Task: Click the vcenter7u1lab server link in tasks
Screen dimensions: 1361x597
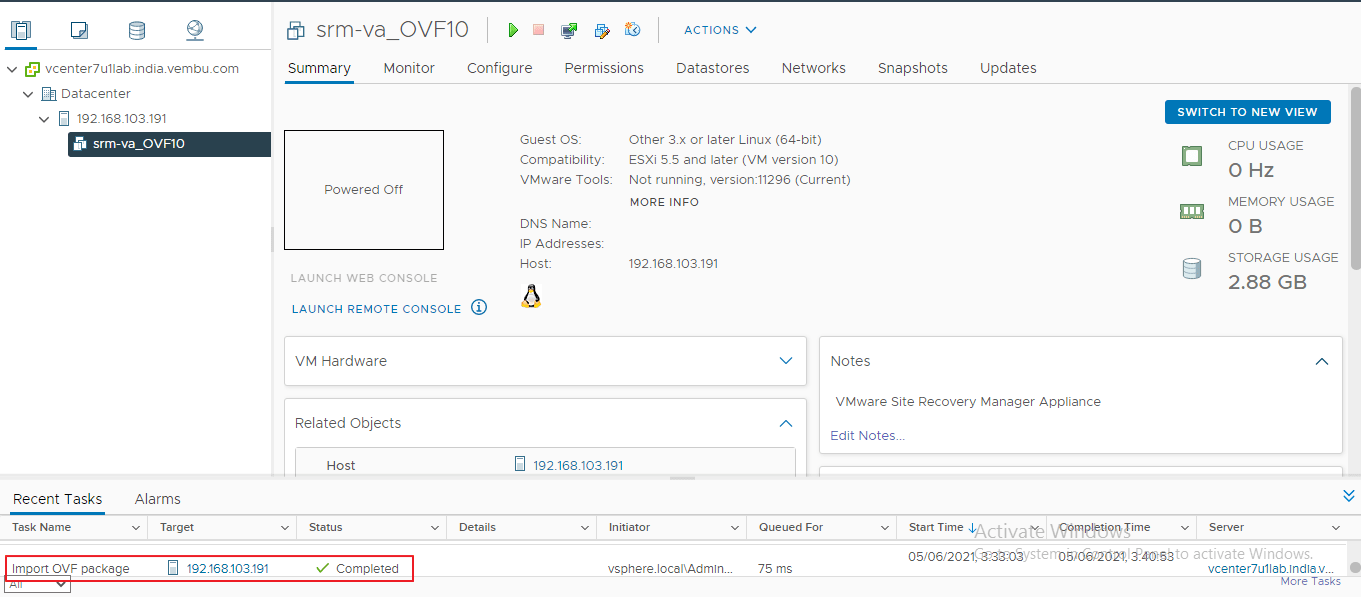Action: click(x=1270, y=568)
